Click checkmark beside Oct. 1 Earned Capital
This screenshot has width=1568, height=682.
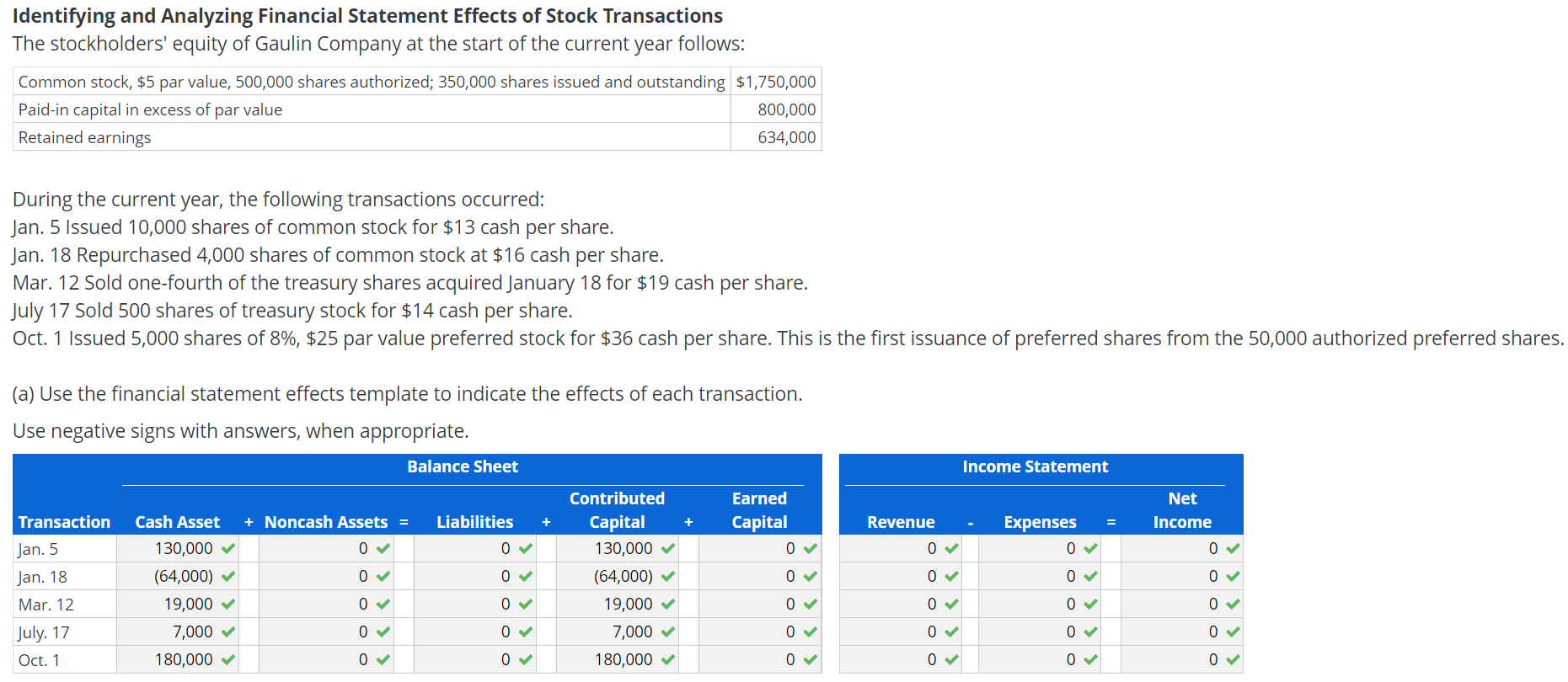(x=811, y=660)
